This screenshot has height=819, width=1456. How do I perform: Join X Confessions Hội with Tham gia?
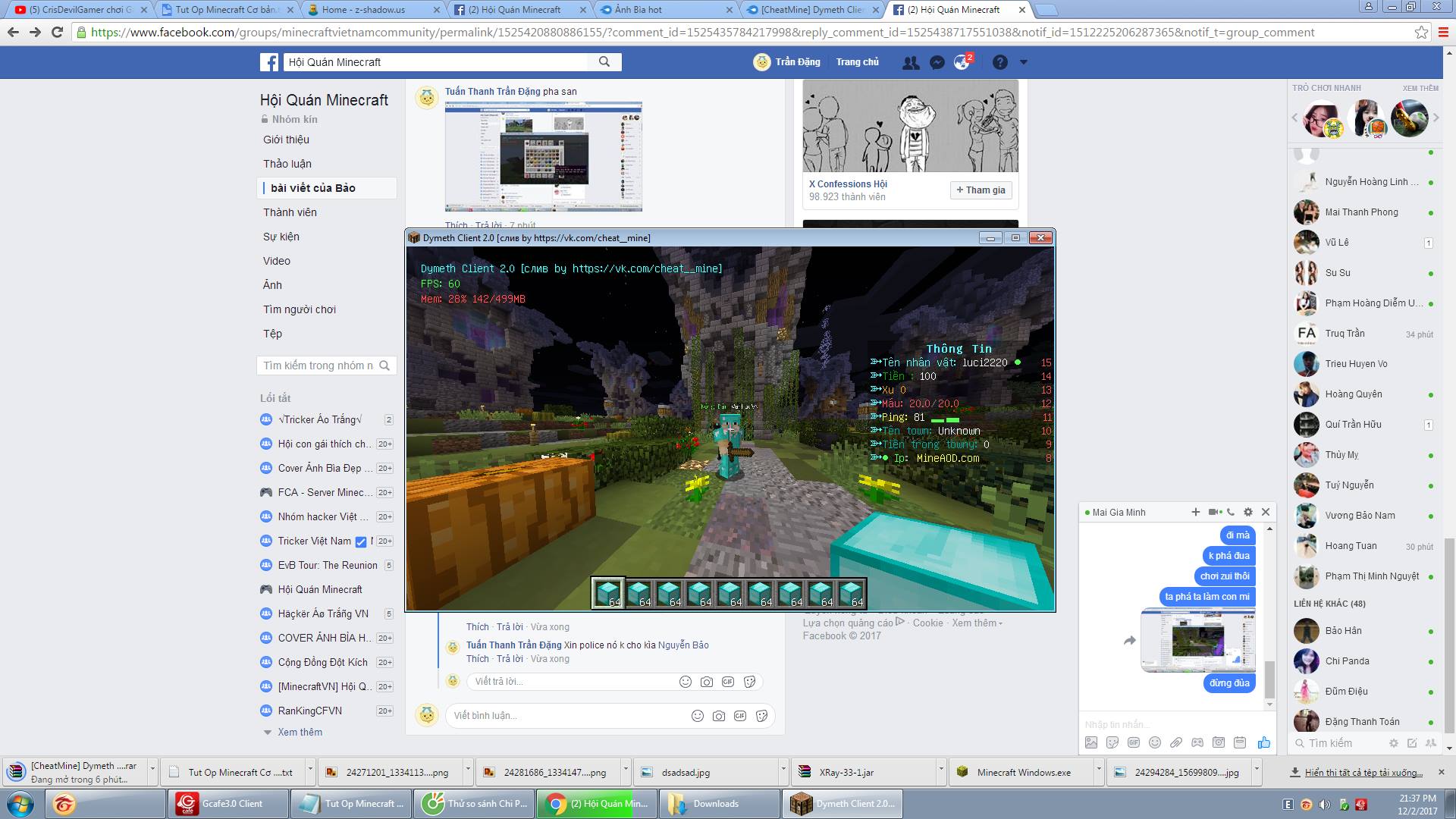coord(981,190)
